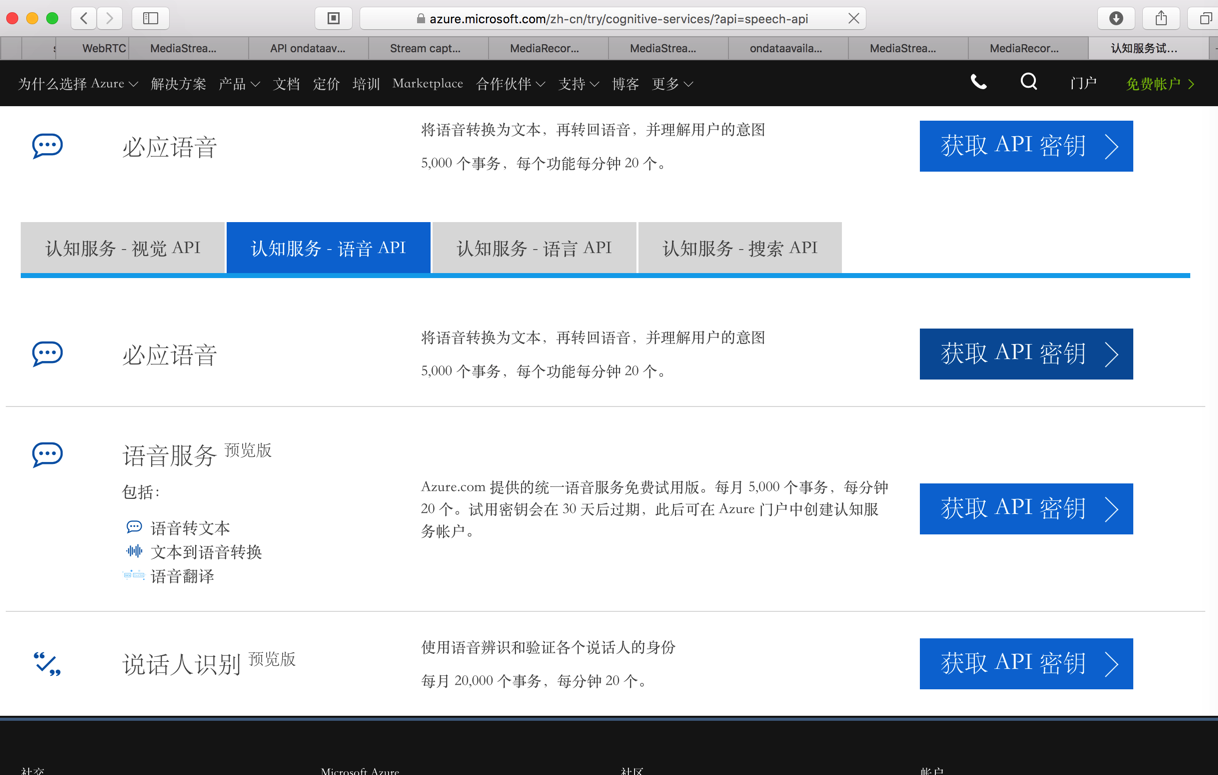The image size is (1218, 775).
Task: Switch to the Stream capt... browser tab
Action: coord(426,48)
